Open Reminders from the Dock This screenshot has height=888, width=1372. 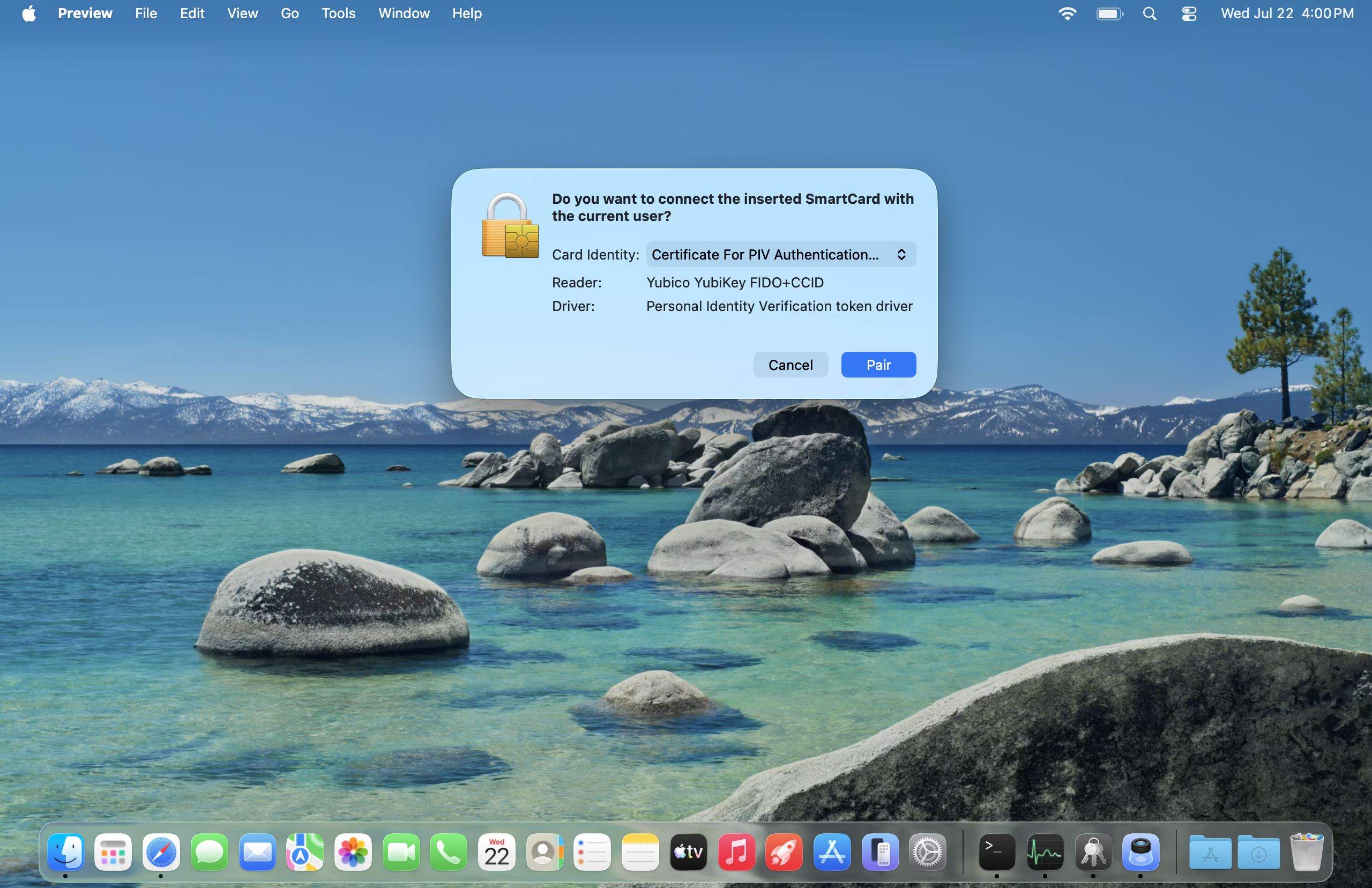pos(592,852)
